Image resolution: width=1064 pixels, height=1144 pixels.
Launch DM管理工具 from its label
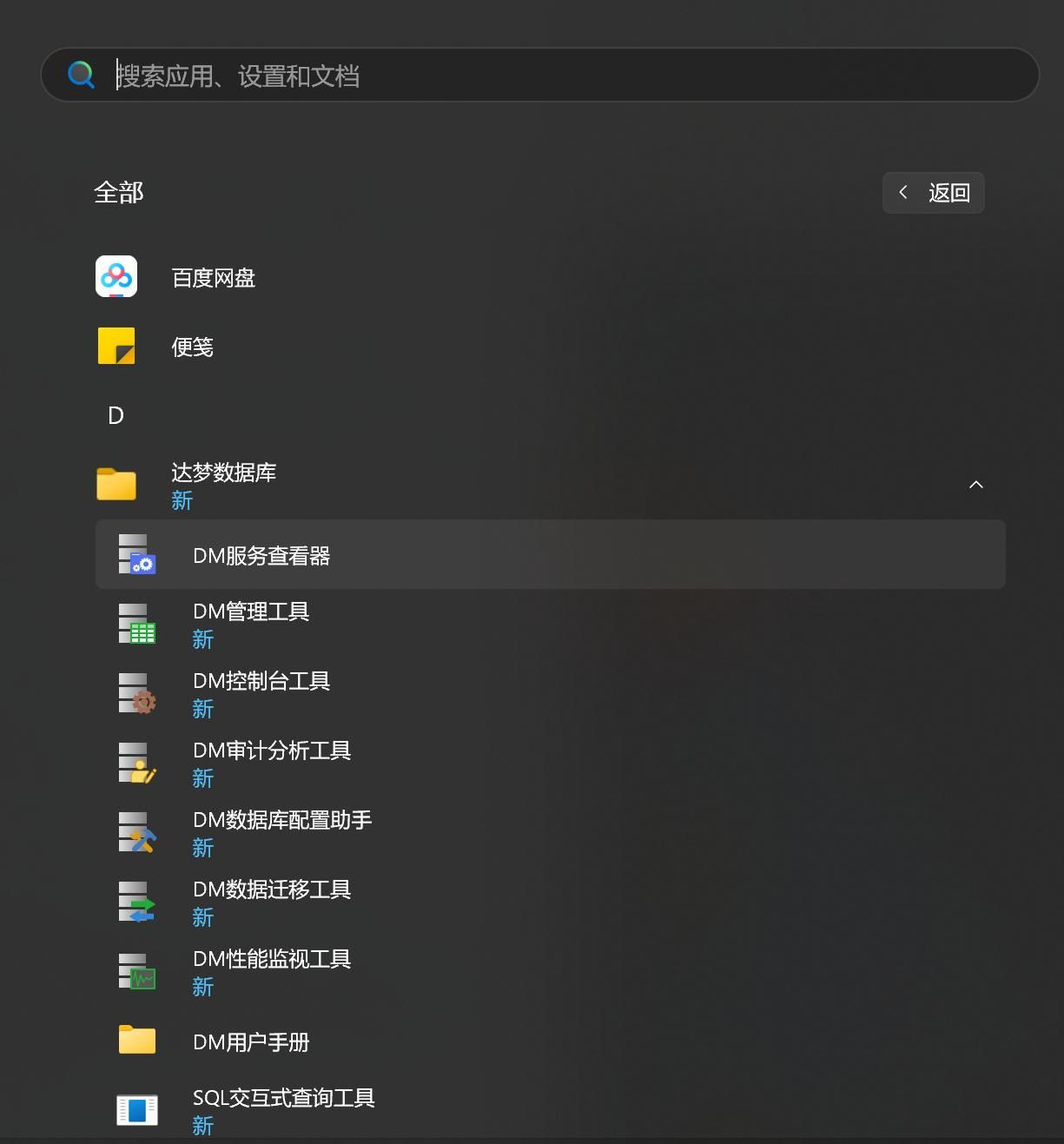click(x=251, y=612)
